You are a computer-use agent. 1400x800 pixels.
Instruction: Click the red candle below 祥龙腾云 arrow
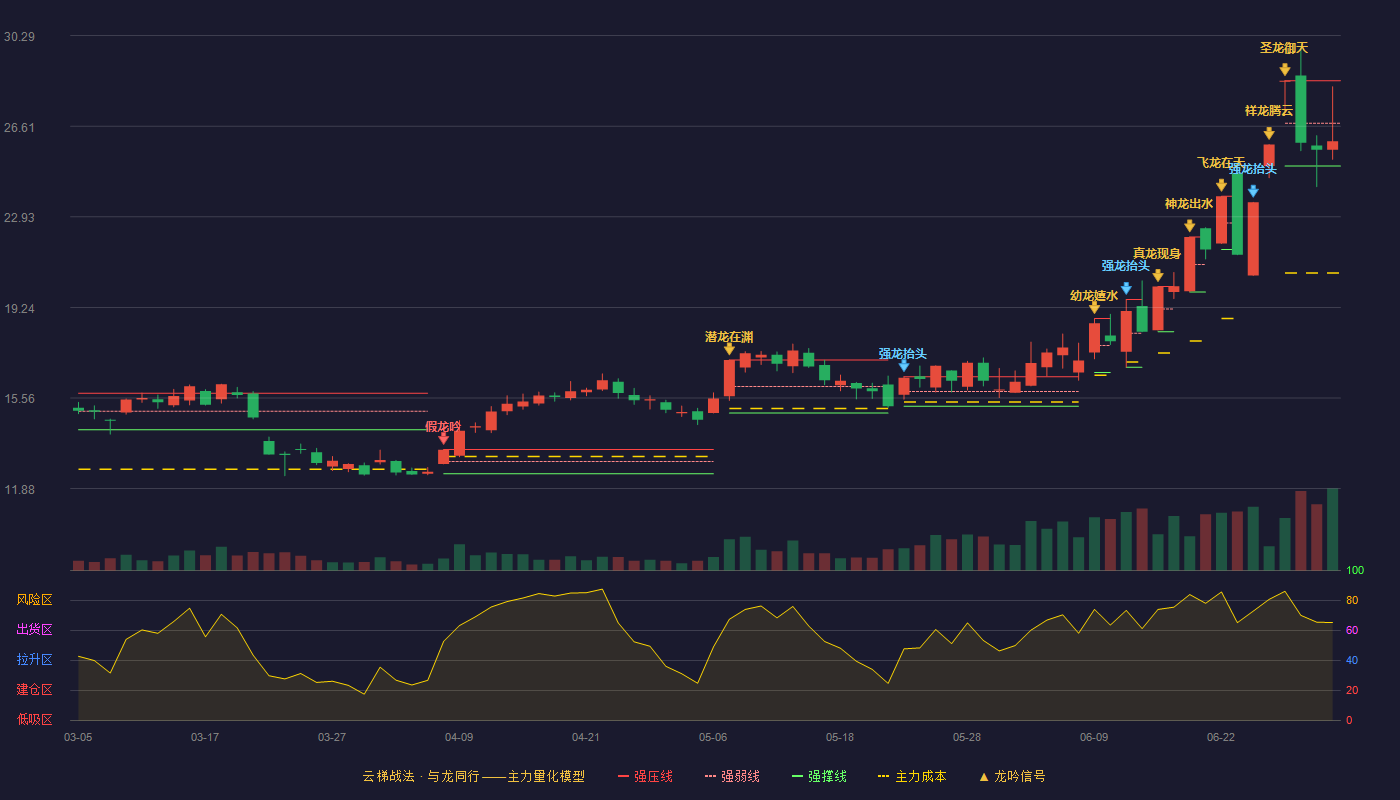[1269, 155]
